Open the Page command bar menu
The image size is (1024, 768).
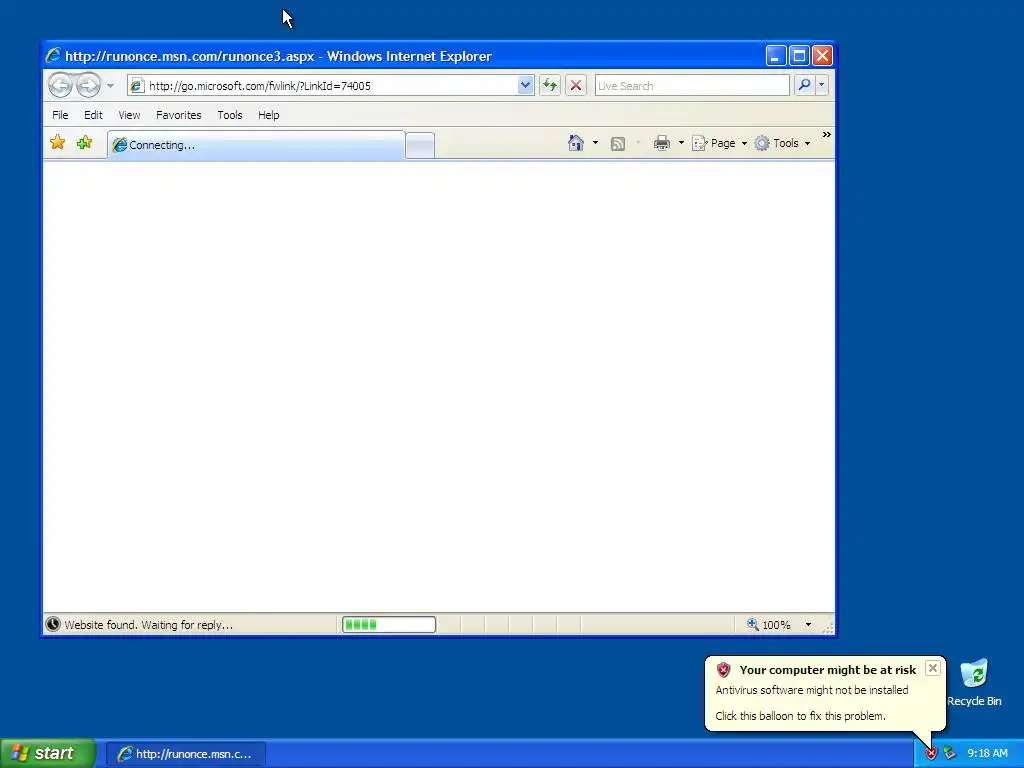(x=719, y=143)
